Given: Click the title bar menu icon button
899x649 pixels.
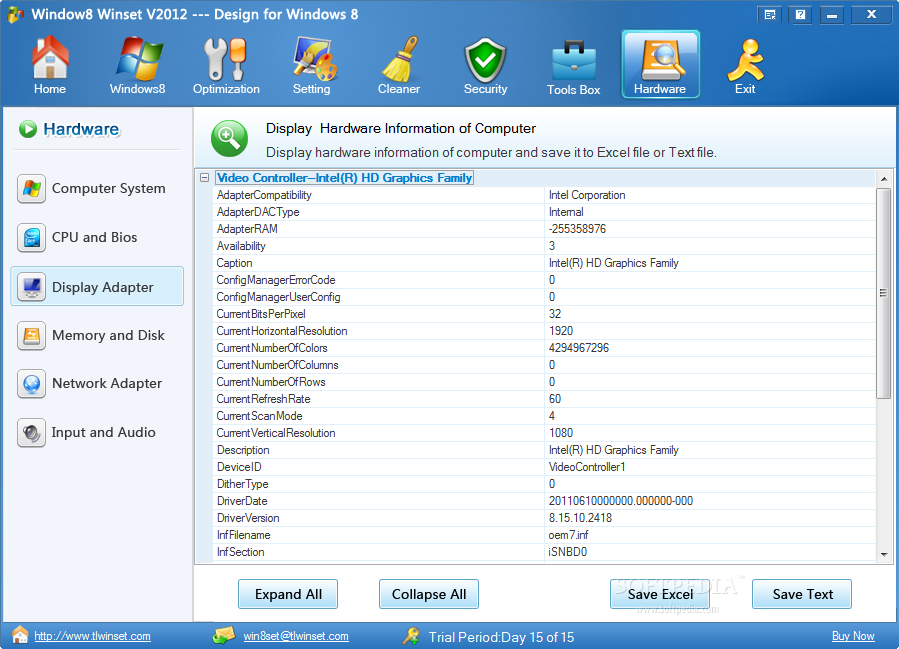Looking at the screenshot, I should pos(770,15).
